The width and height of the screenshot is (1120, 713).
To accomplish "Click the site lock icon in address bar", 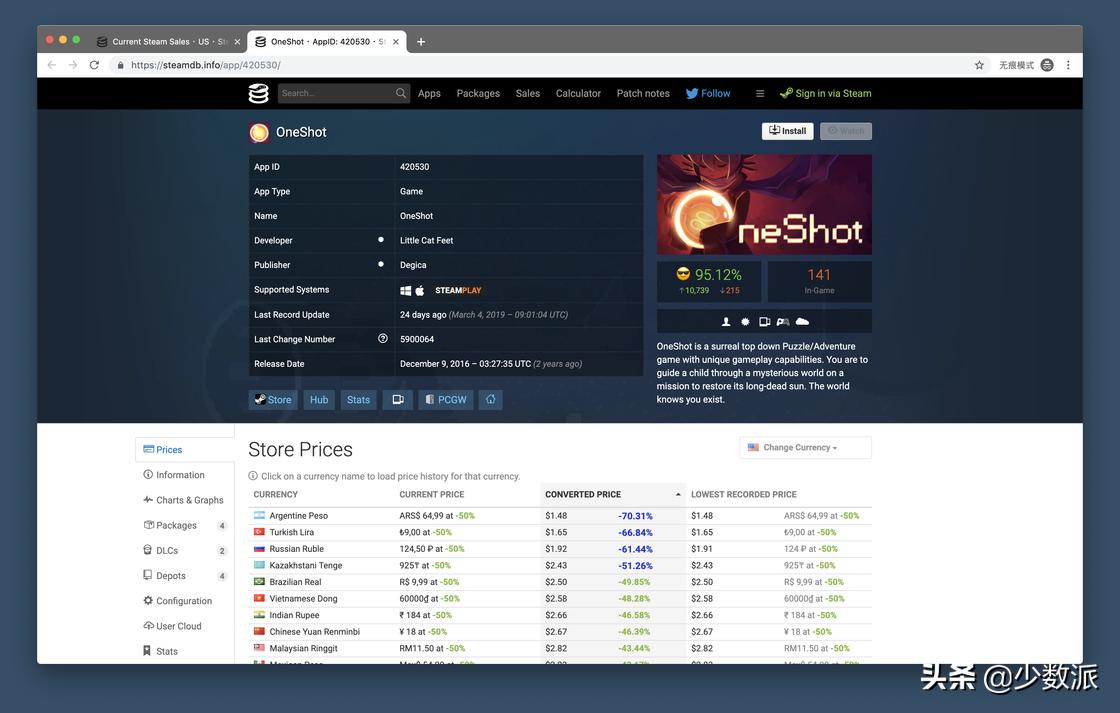I will (x=120, y=65).
